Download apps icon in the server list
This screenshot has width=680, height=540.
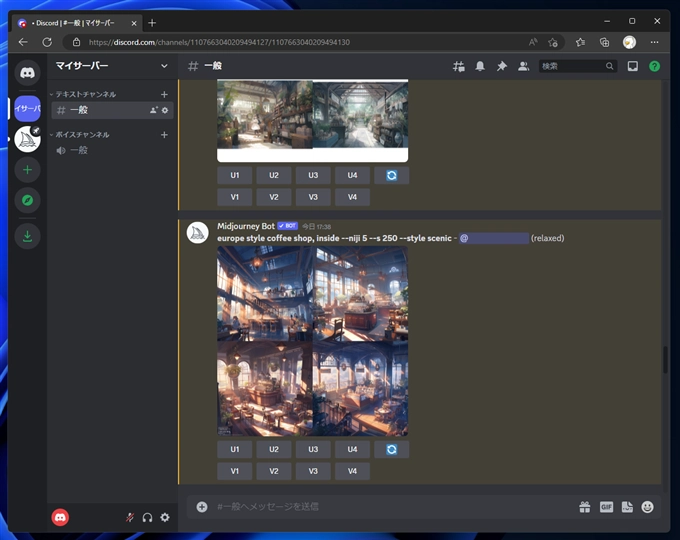coord(27,236)
